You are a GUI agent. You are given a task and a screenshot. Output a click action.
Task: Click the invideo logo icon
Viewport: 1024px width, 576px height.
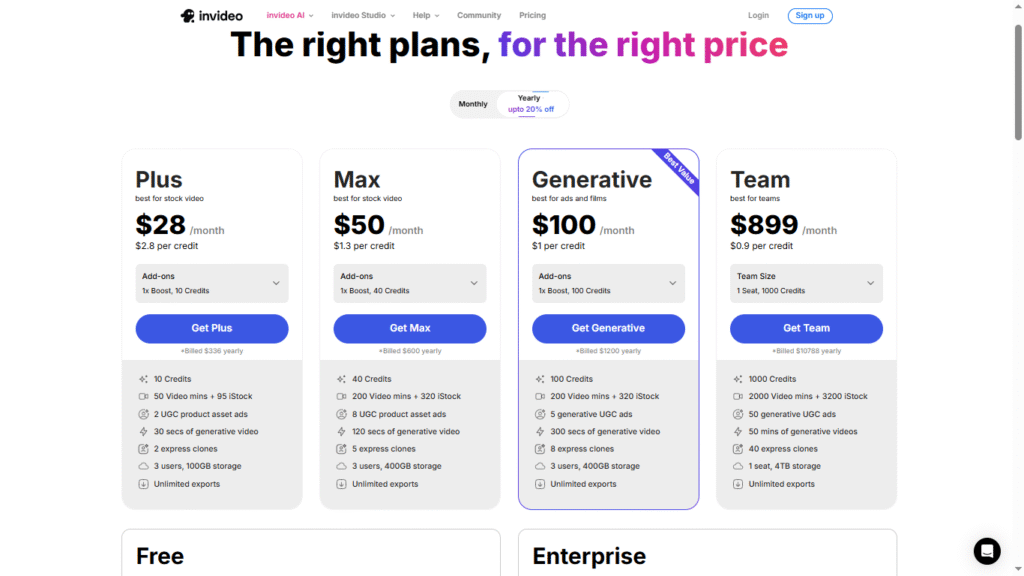188,16
